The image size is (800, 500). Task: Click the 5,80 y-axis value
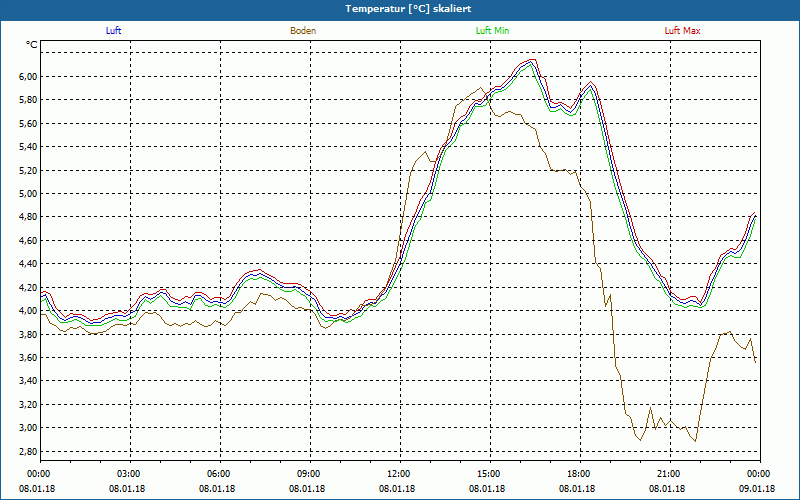[x=29, y=100]
